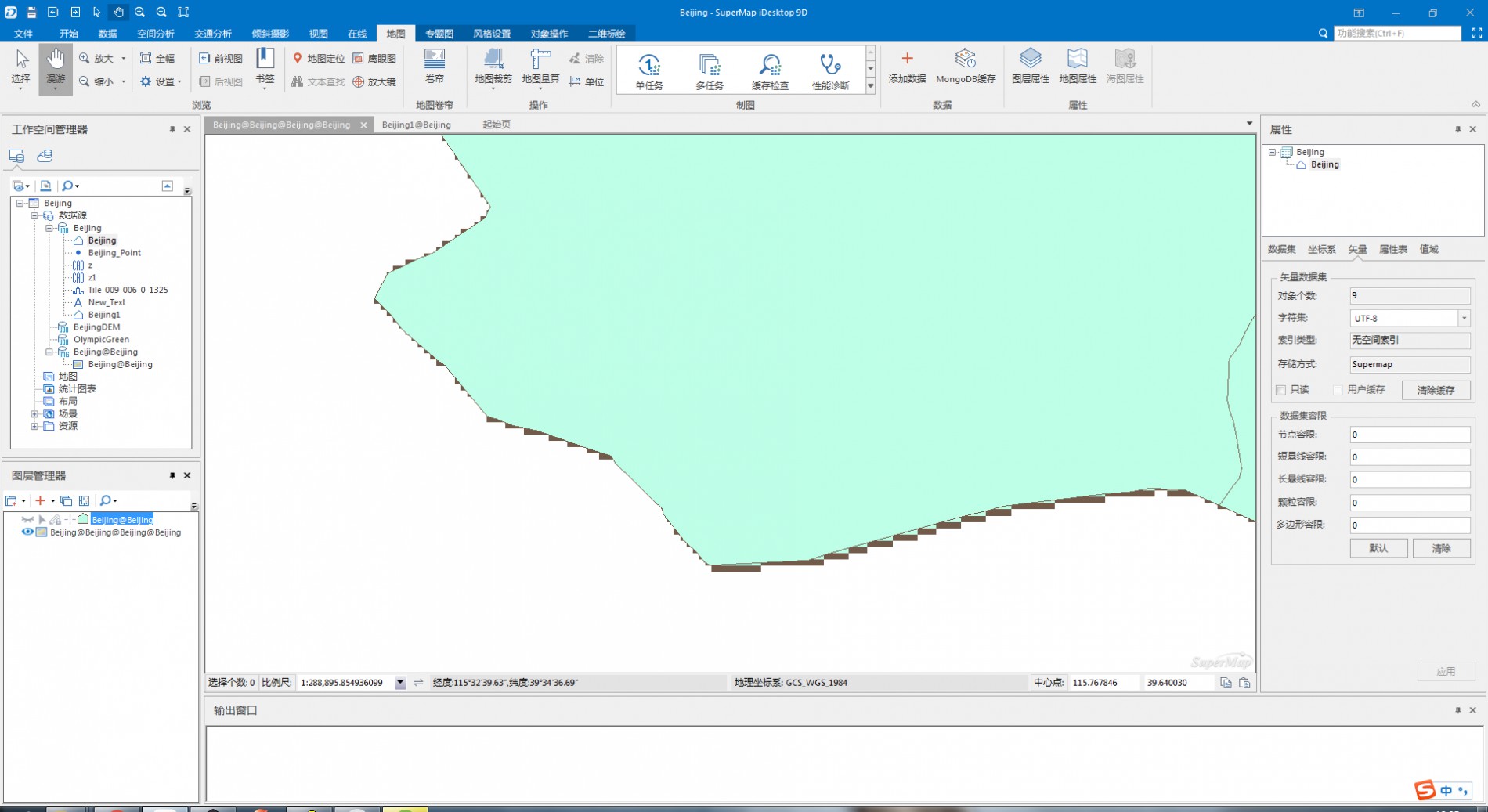Click the 功能搜索 search box
This screenshot has width=1488, height=812.
[1397, 34]
